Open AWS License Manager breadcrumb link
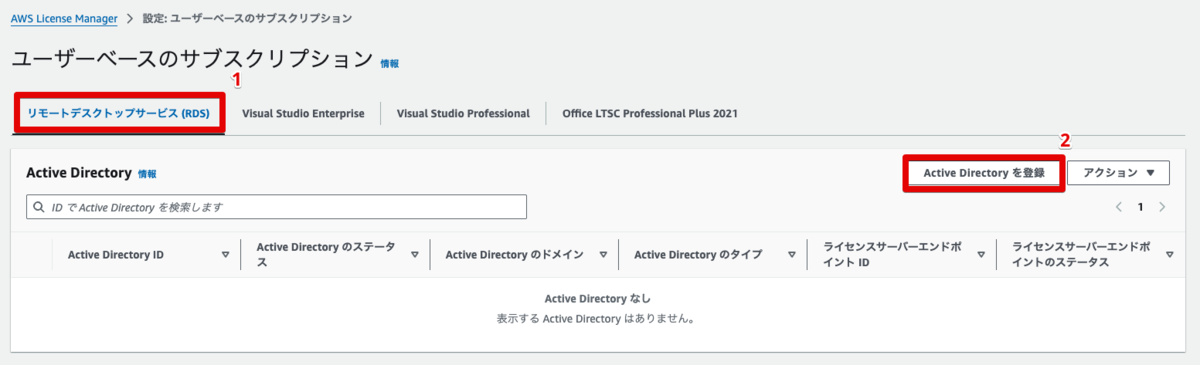 pyautogui.click(x=64, y=19)
